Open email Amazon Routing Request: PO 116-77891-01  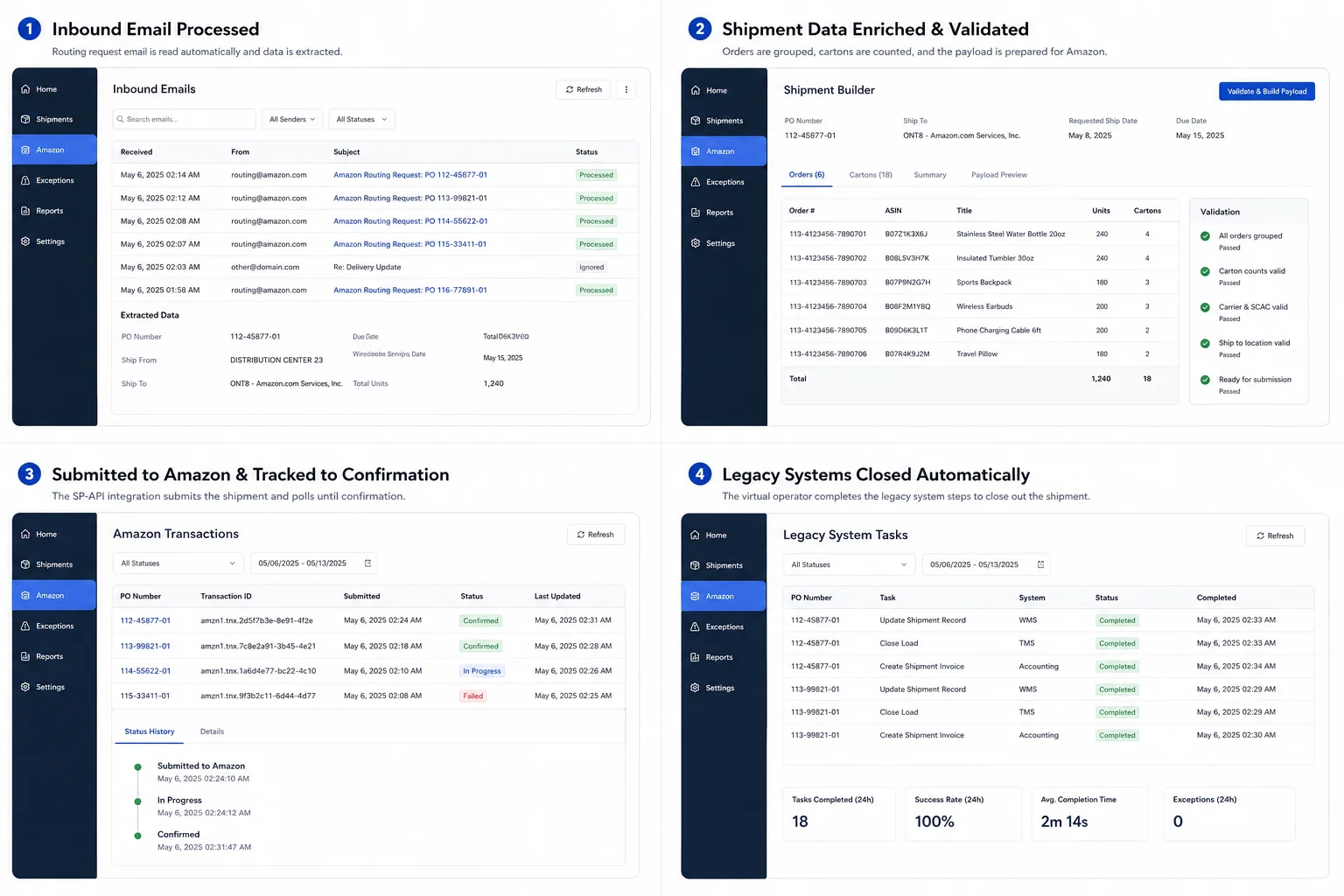[x=410, y=290]
